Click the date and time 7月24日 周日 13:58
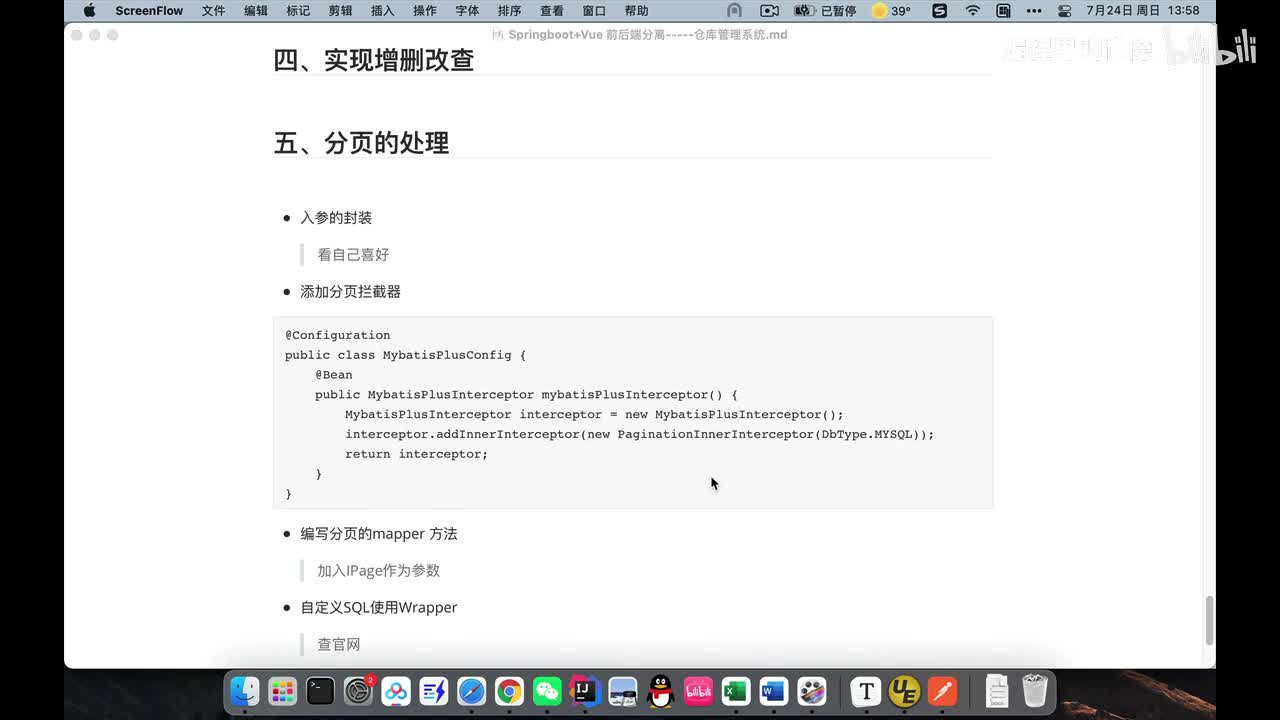The image size is (1280, 720). [x=1141, y=11]
